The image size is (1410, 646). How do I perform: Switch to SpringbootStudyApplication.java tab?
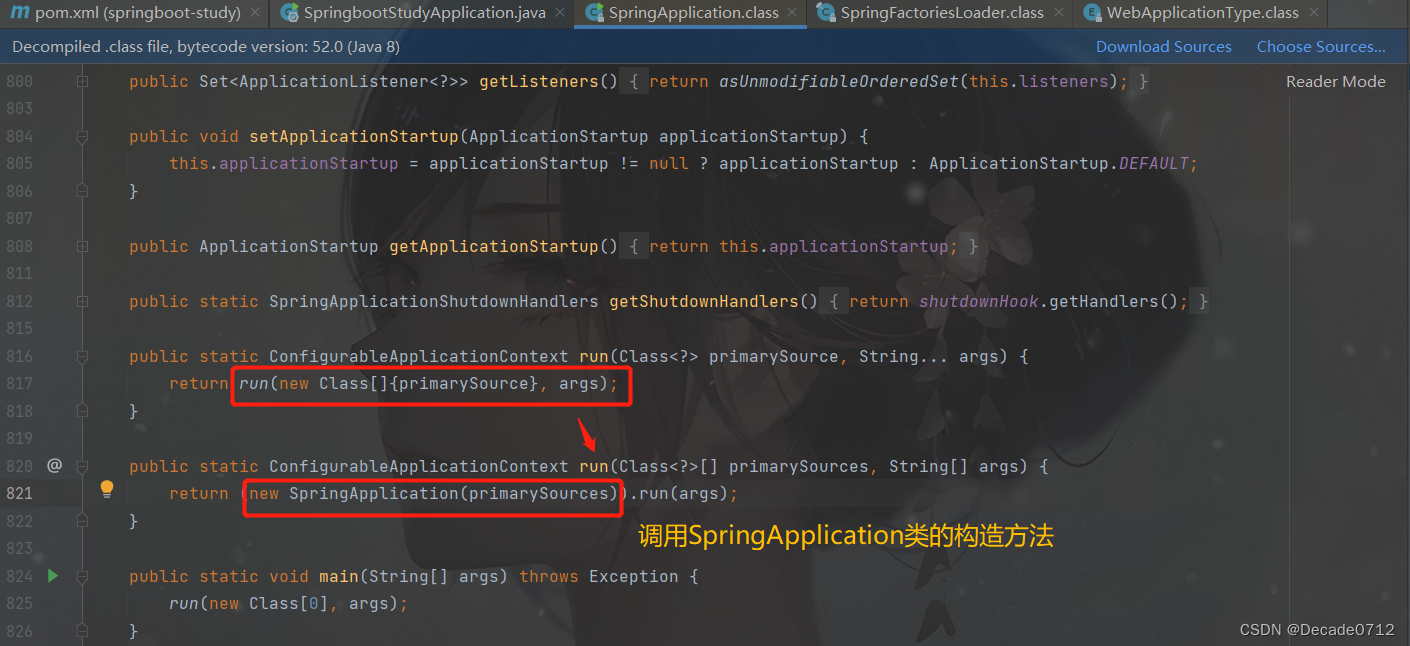click(424, 13)
